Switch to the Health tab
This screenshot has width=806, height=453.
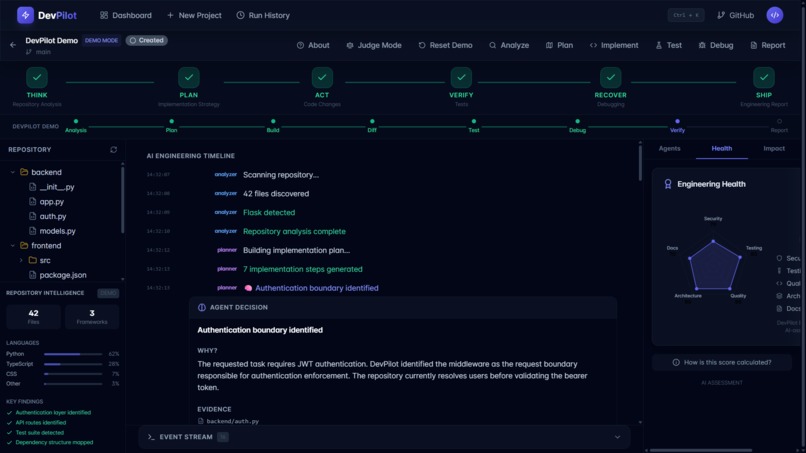click(x=722, y=149)
